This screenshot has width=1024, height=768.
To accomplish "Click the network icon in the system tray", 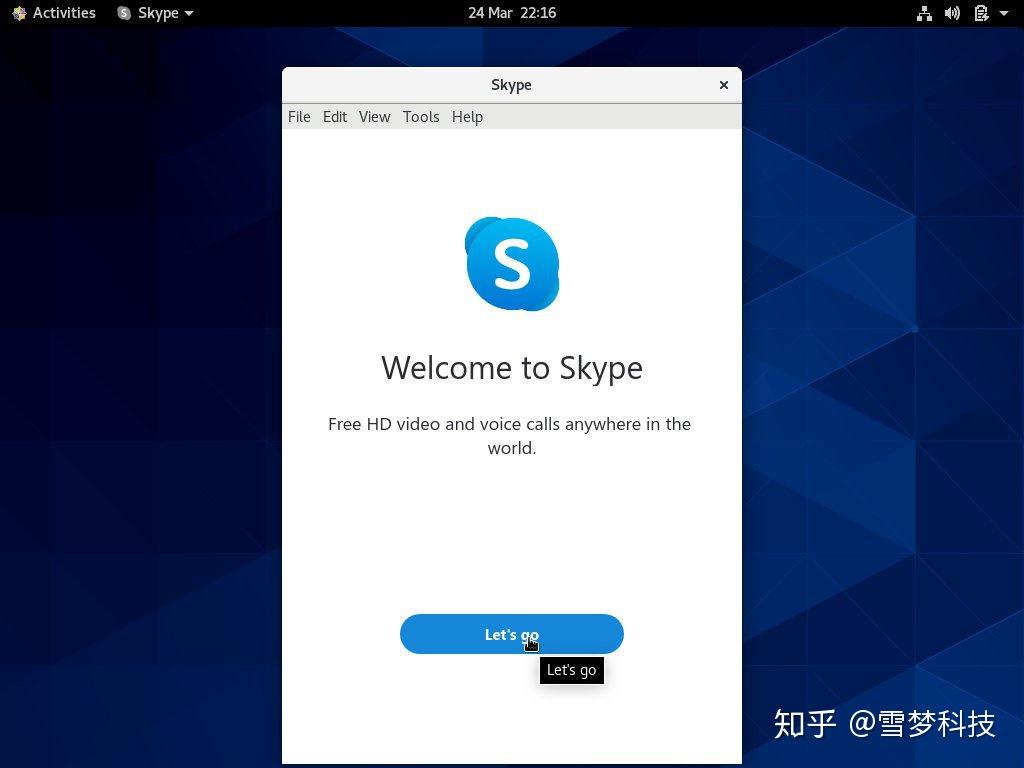I will pos(924,13).
